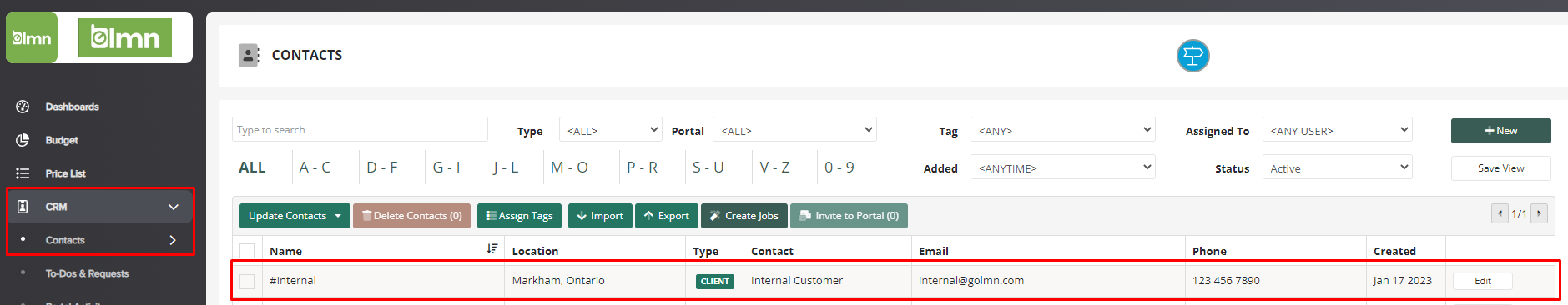
Task: Click the large blmn logo banner
Action: (x=125, y=37)
